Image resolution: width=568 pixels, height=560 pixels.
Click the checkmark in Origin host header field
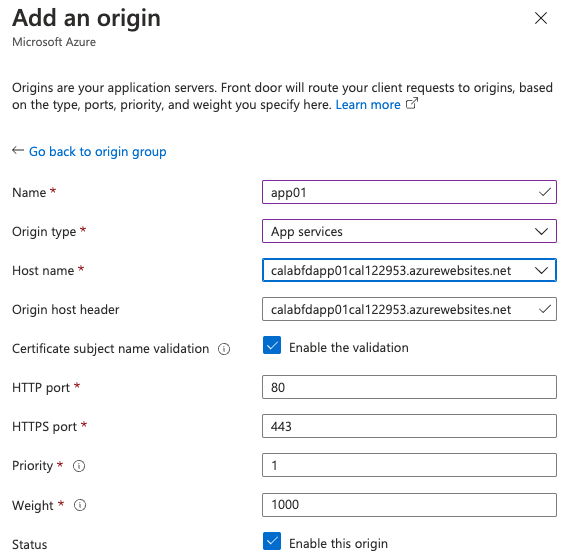tap(544, 309)
